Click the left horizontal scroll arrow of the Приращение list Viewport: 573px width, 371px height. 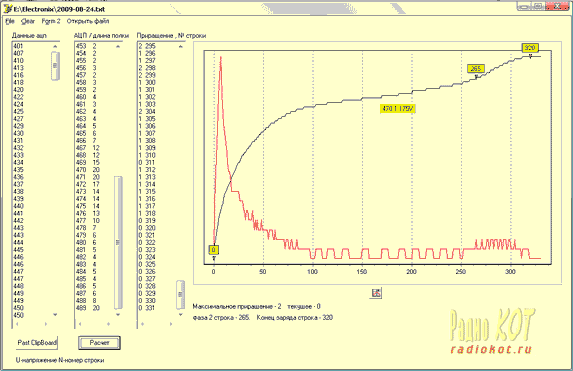pos(142,324)
